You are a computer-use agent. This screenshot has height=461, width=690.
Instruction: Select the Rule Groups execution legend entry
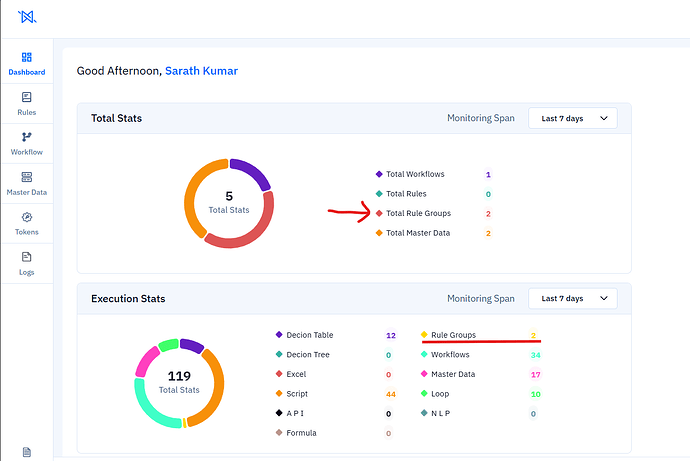[449, 335]
